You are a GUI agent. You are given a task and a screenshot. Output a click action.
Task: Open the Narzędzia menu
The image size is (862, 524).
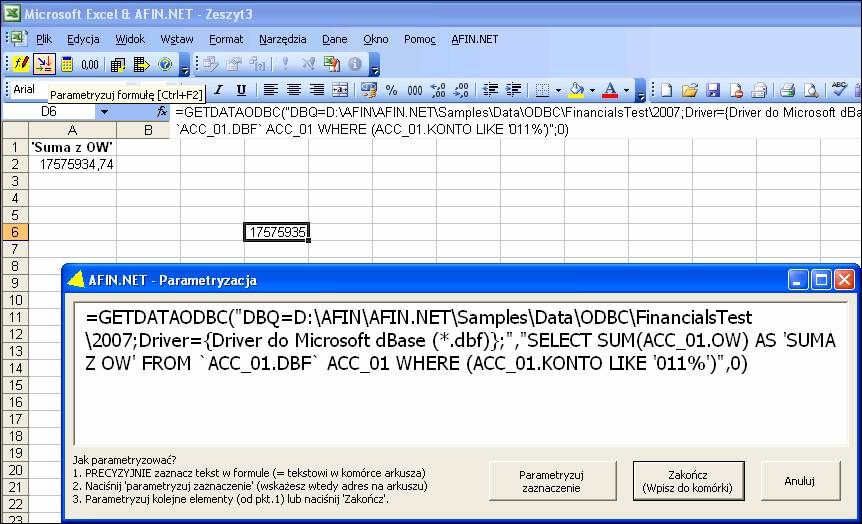(283, 40)
